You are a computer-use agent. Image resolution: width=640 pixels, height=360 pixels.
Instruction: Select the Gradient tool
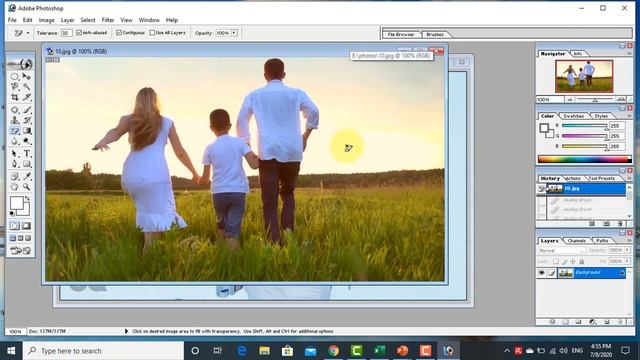(x=27, y=131)
